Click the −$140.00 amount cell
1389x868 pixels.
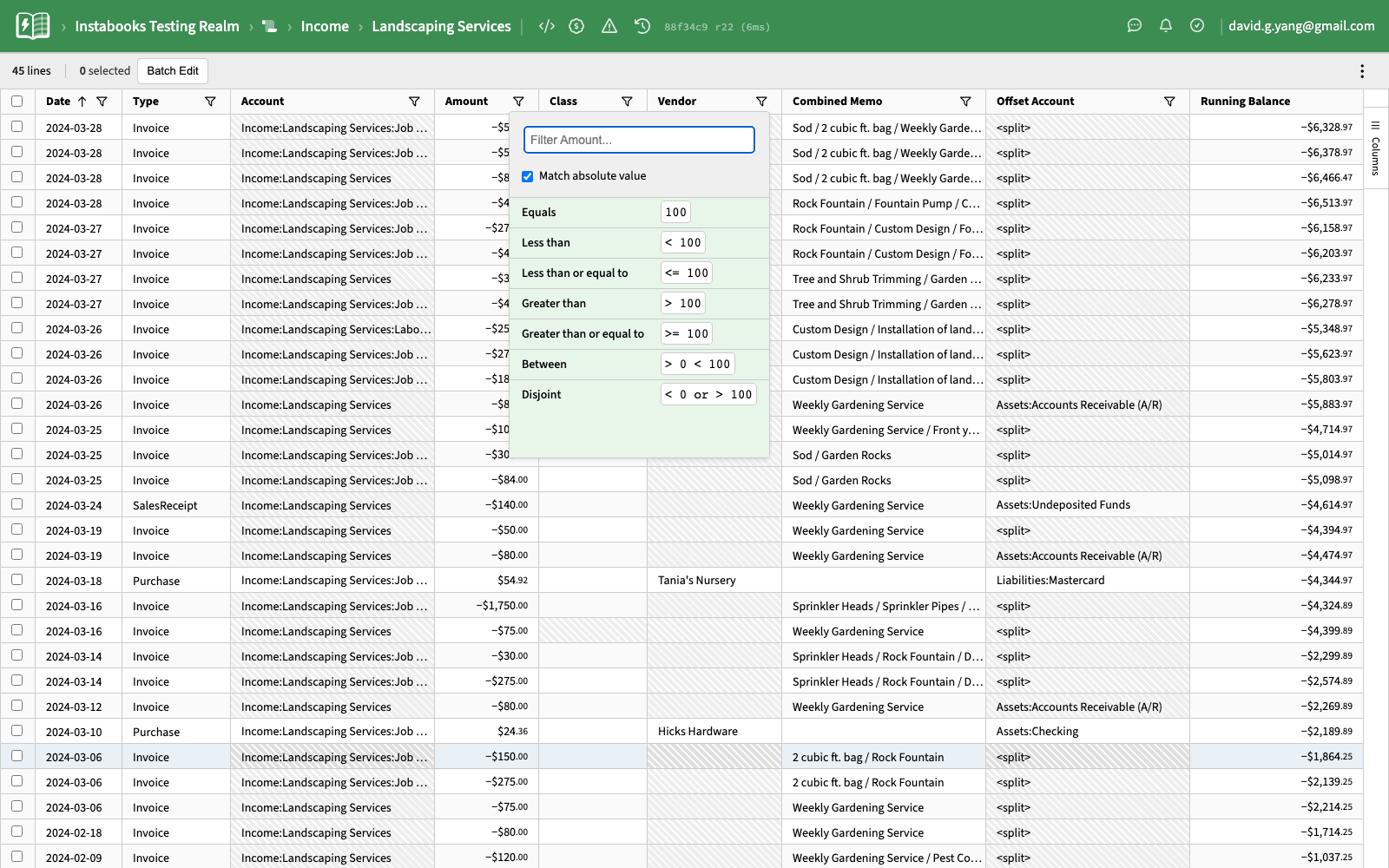486,505
